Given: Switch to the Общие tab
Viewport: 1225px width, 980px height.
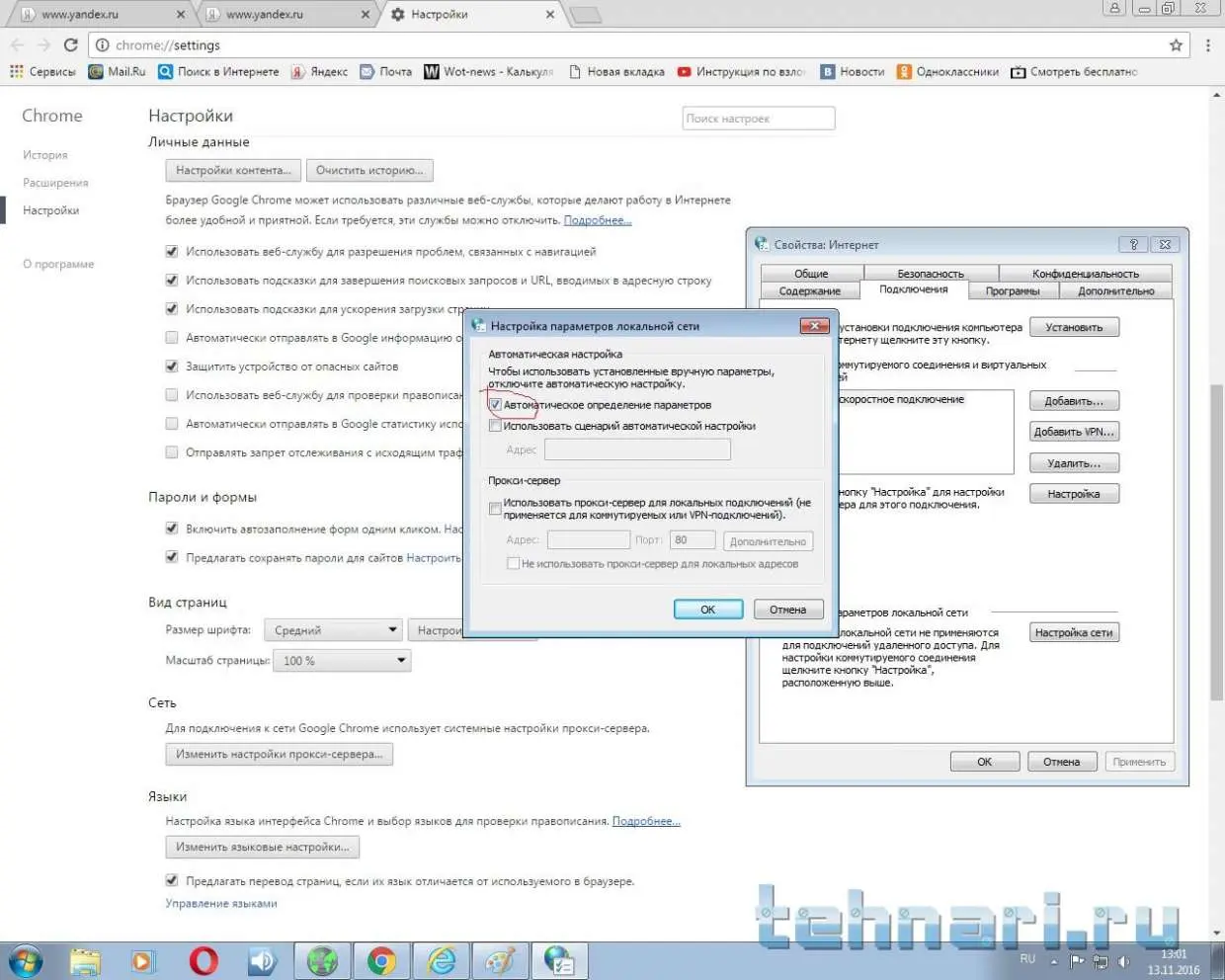Looking at the screenshot, I should (x=811, y=274).
